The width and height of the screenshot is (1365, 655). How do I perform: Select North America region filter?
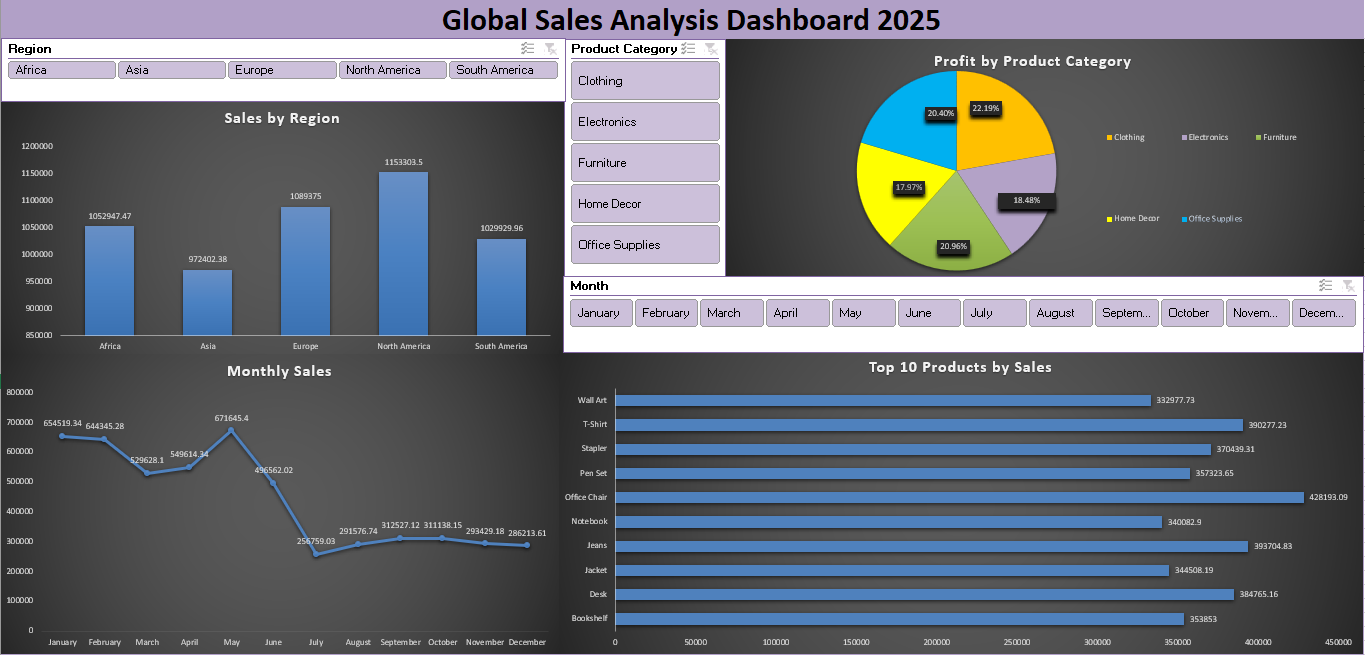[392, 70]
